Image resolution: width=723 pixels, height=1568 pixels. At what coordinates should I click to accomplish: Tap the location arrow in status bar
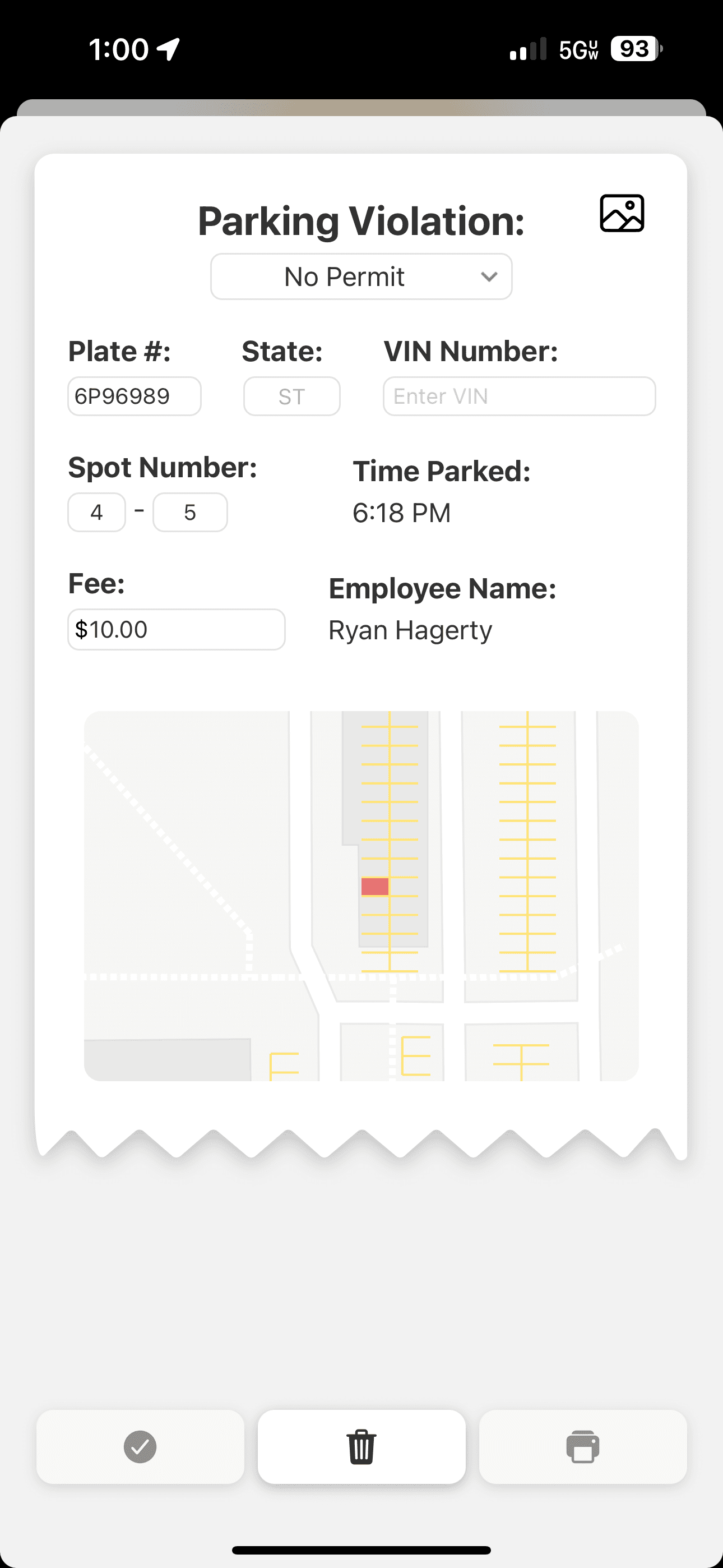169,49
